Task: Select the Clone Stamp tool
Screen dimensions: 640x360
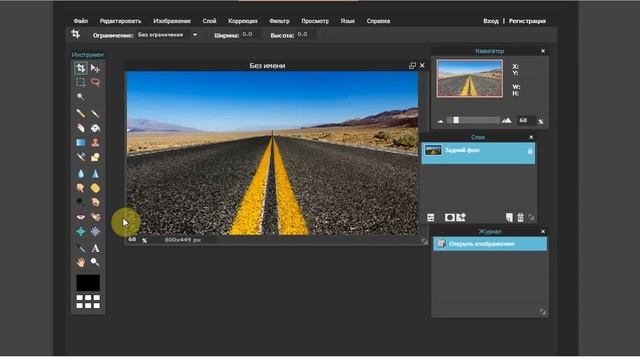Action: tap(95, 142)
